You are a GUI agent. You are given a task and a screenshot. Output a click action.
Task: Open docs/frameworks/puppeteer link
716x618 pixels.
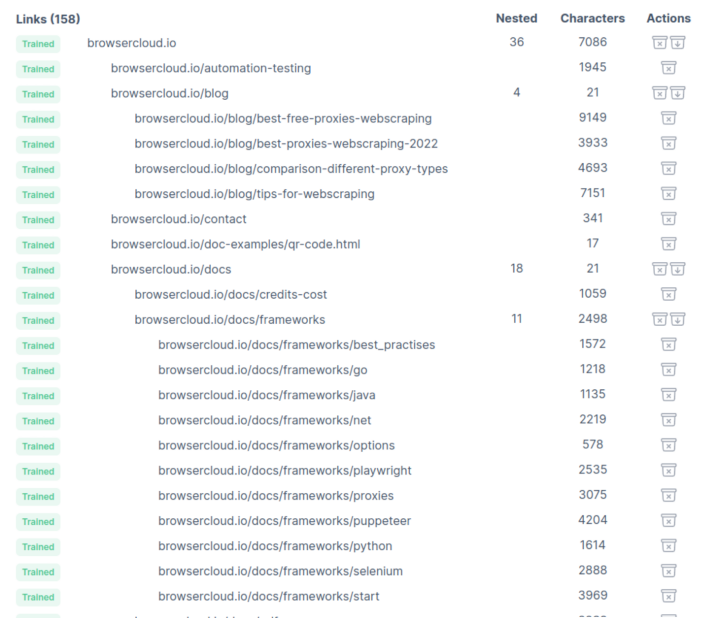(284, 521)
